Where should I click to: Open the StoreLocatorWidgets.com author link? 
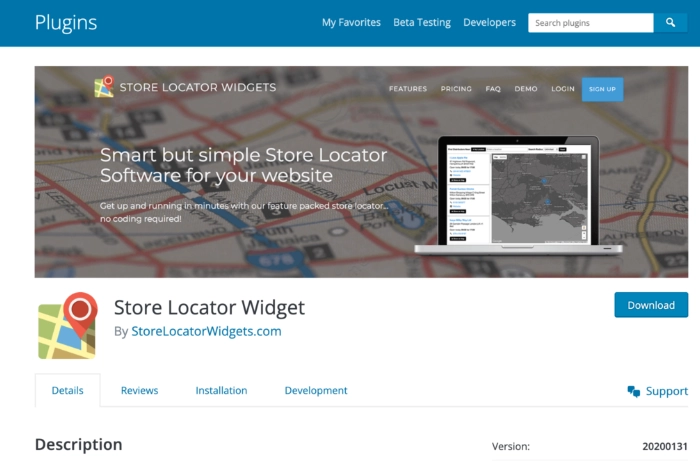click(206, 331)
